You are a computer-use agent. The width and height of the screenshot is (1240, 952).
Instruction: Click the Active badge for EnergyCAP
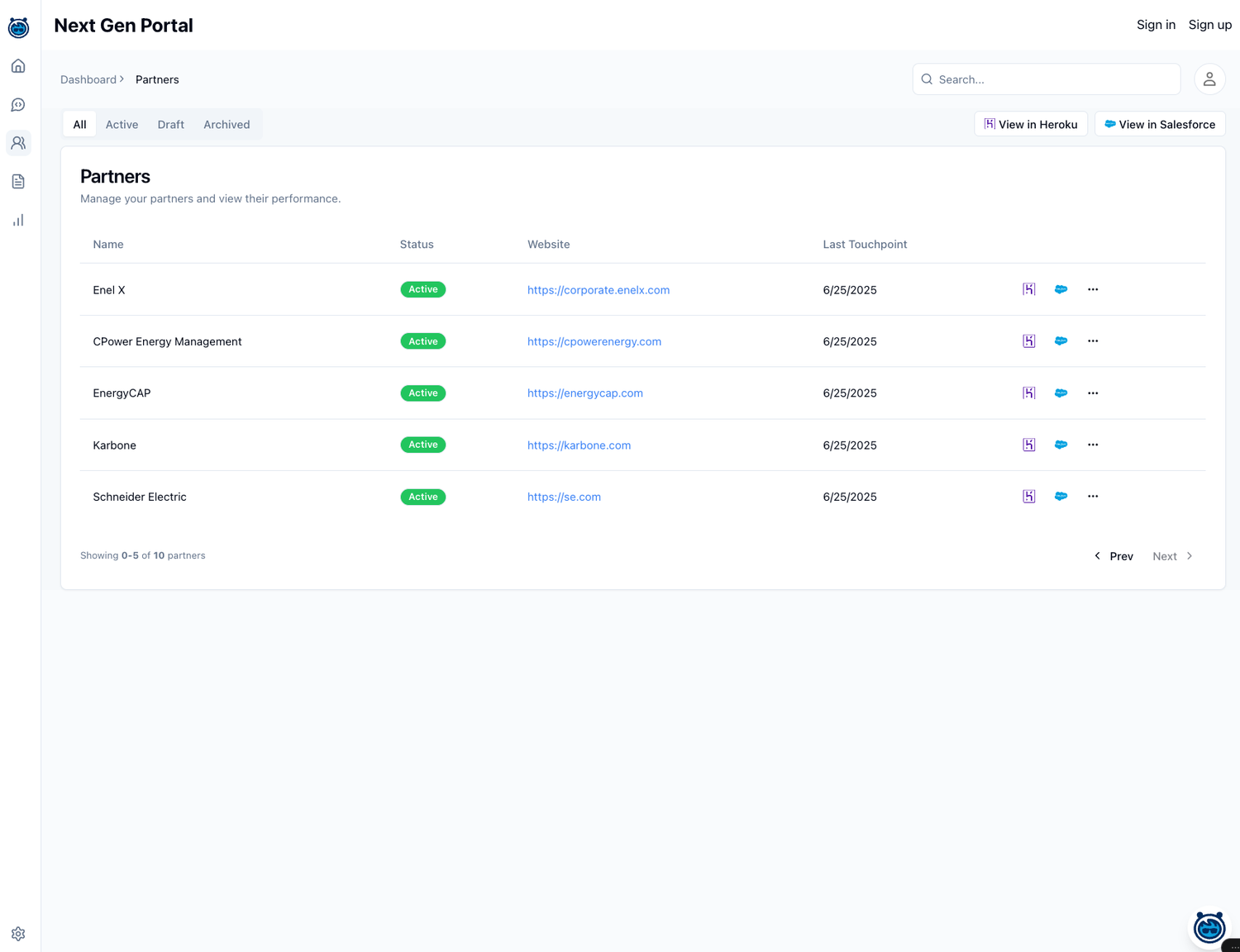tap(423, 393)
